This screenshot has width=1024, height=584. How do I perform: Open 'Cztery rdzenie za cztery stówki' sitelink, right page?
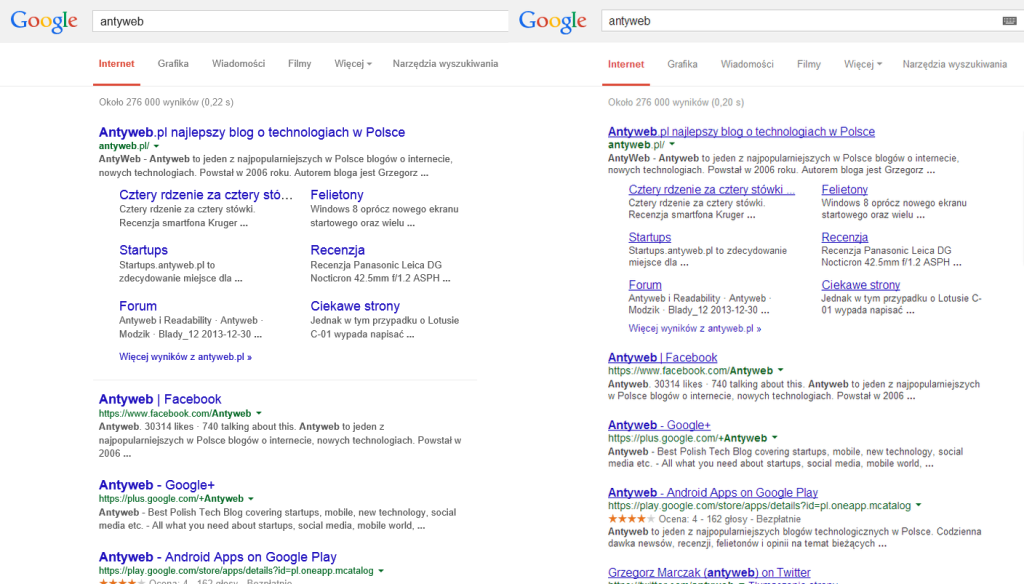click(712, 189)
